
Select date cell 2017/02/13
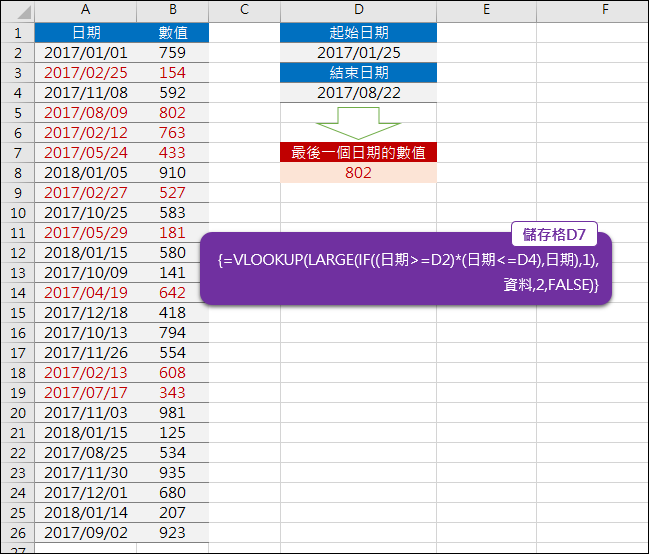coord(86,373)
